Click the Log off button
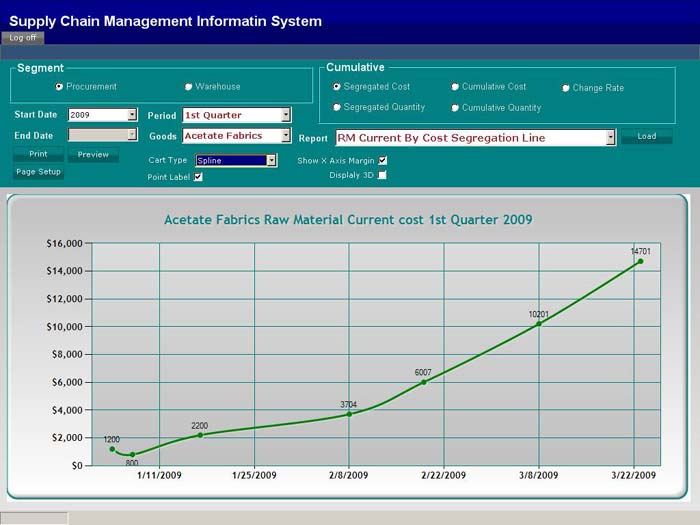 [22, 38]
